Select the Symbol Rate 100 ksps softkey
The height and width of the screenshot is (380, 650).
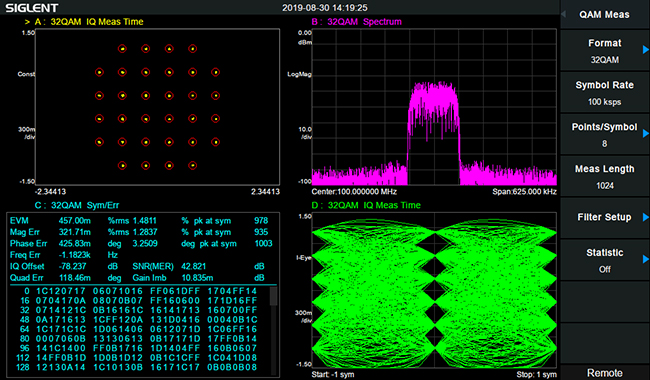(604, 93)
